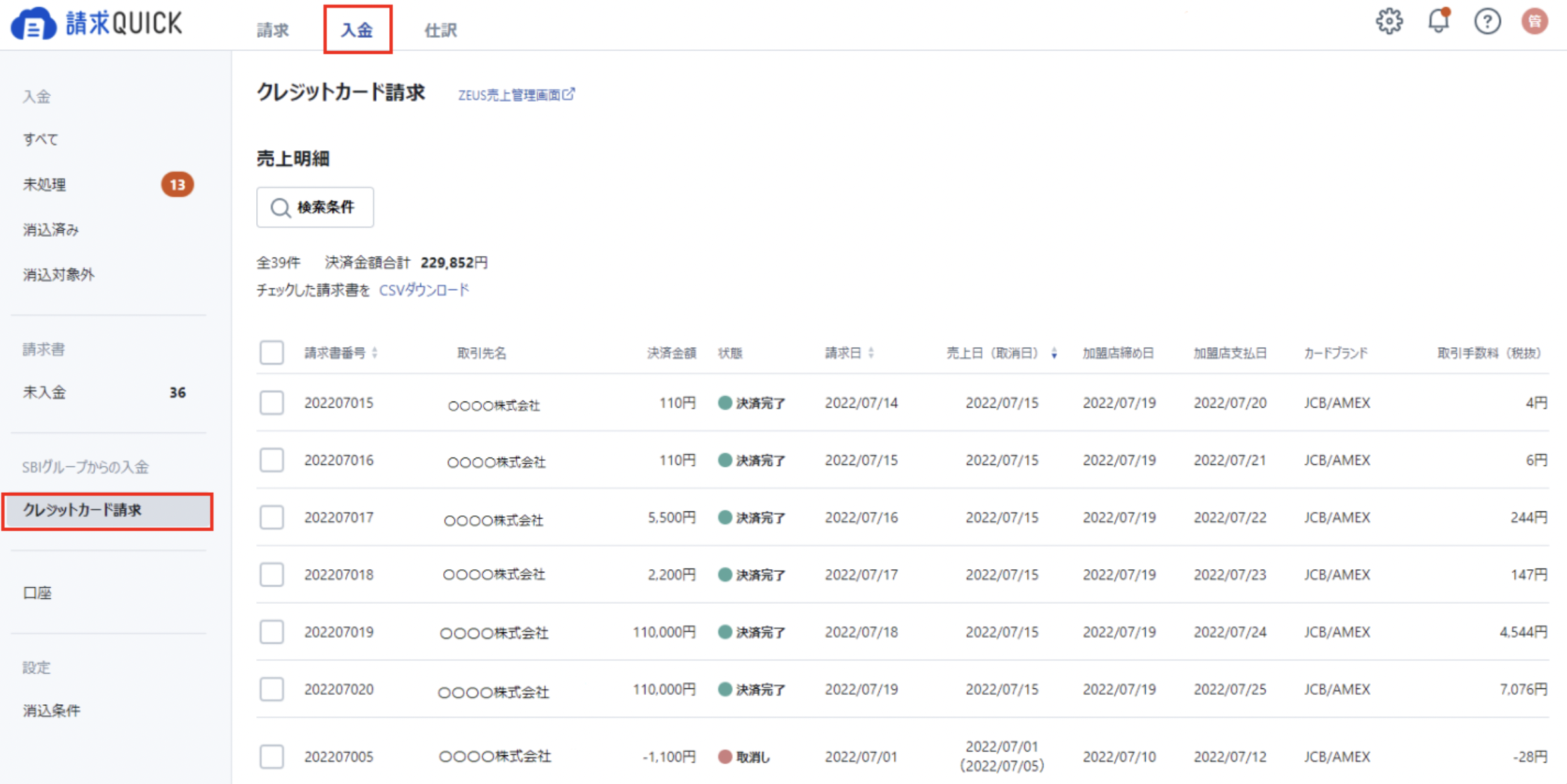Viewport: 1567px width, 784px height.
Task: Check the select-all checkbox in the table header
Action: pos(271,353)
